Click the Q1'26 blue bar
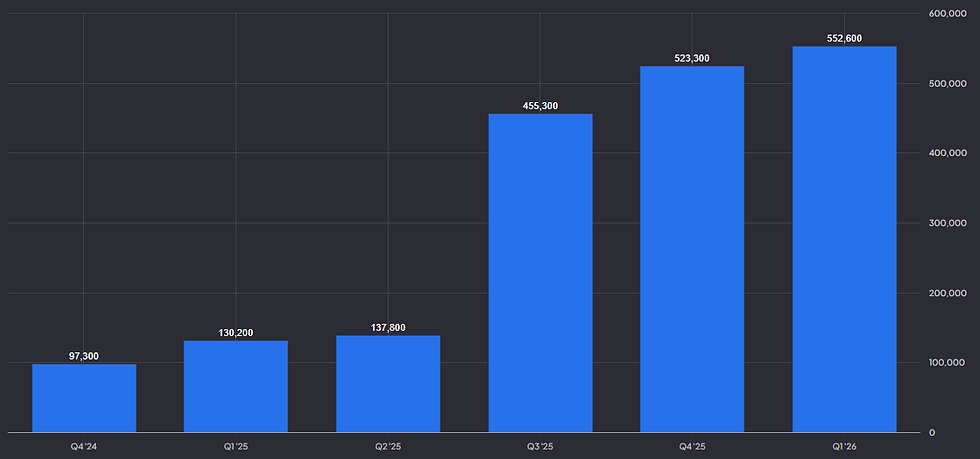This screenshot has width=980, height=459. [844, 239]
